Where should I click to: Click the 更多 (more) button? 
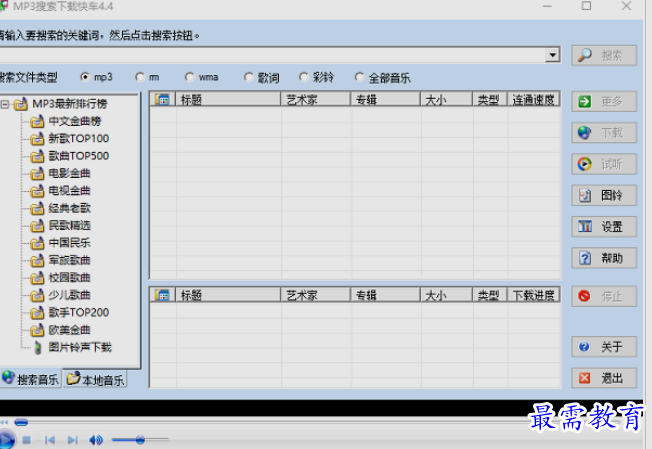coord(604,101)
